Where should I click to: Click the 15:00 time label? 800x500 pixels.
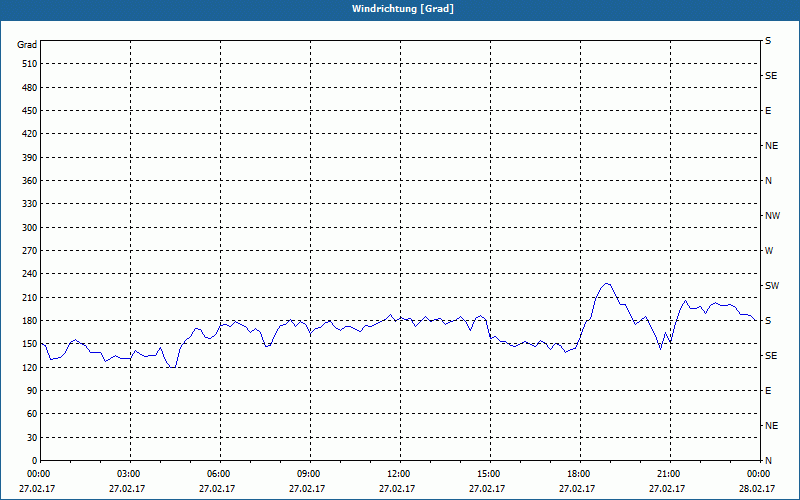489,474
